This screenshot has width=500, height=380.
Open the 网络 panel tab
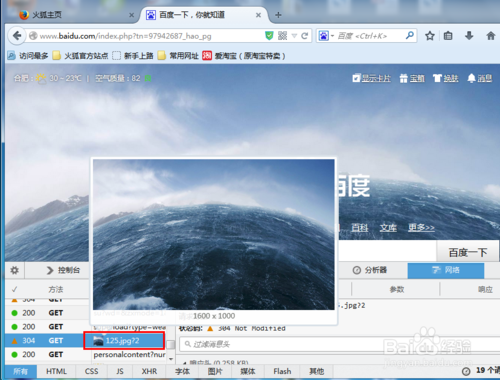coord(446,270)
